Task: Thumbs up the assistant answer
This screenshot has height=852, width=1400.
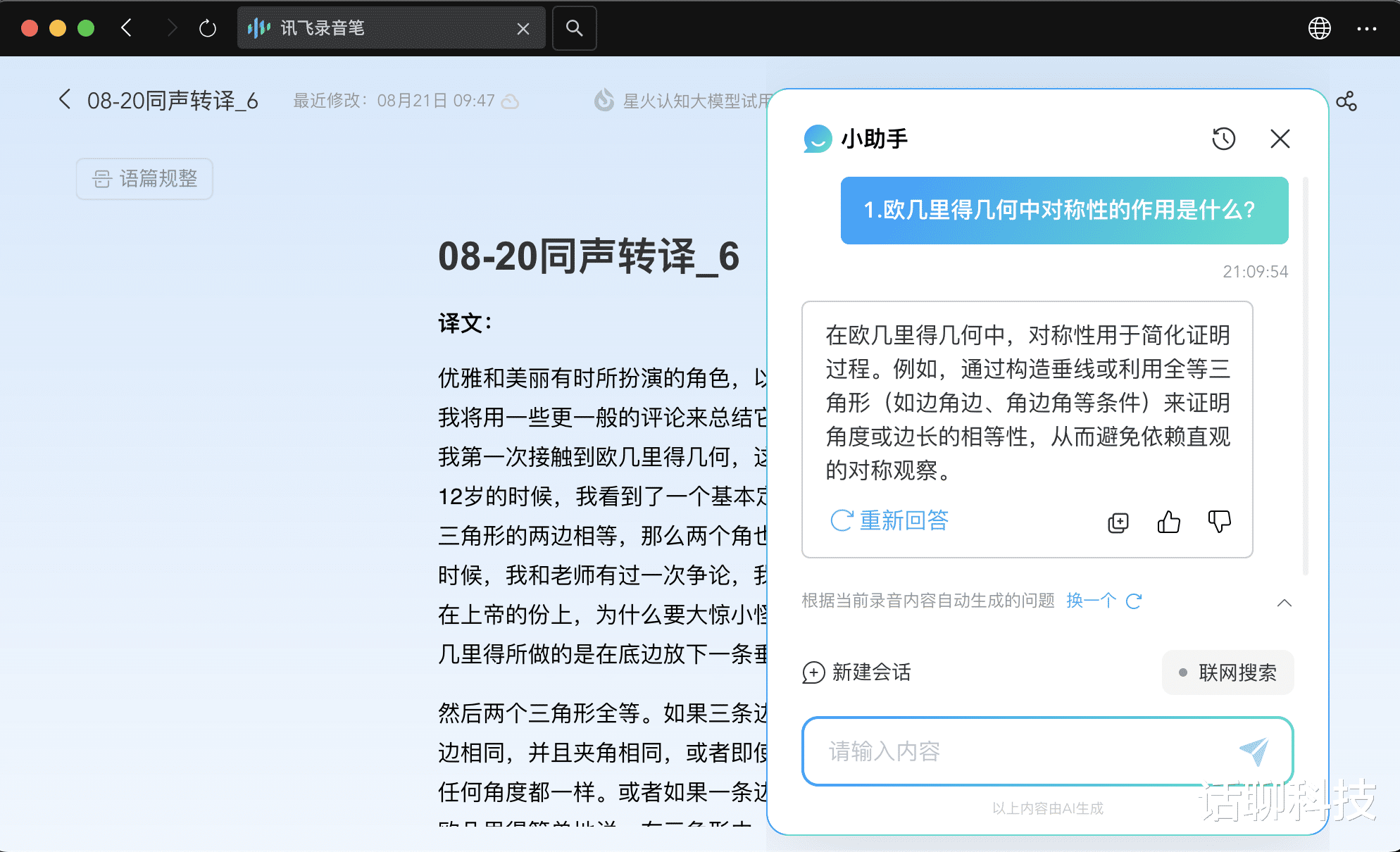Action: (x=1168, y=522)
